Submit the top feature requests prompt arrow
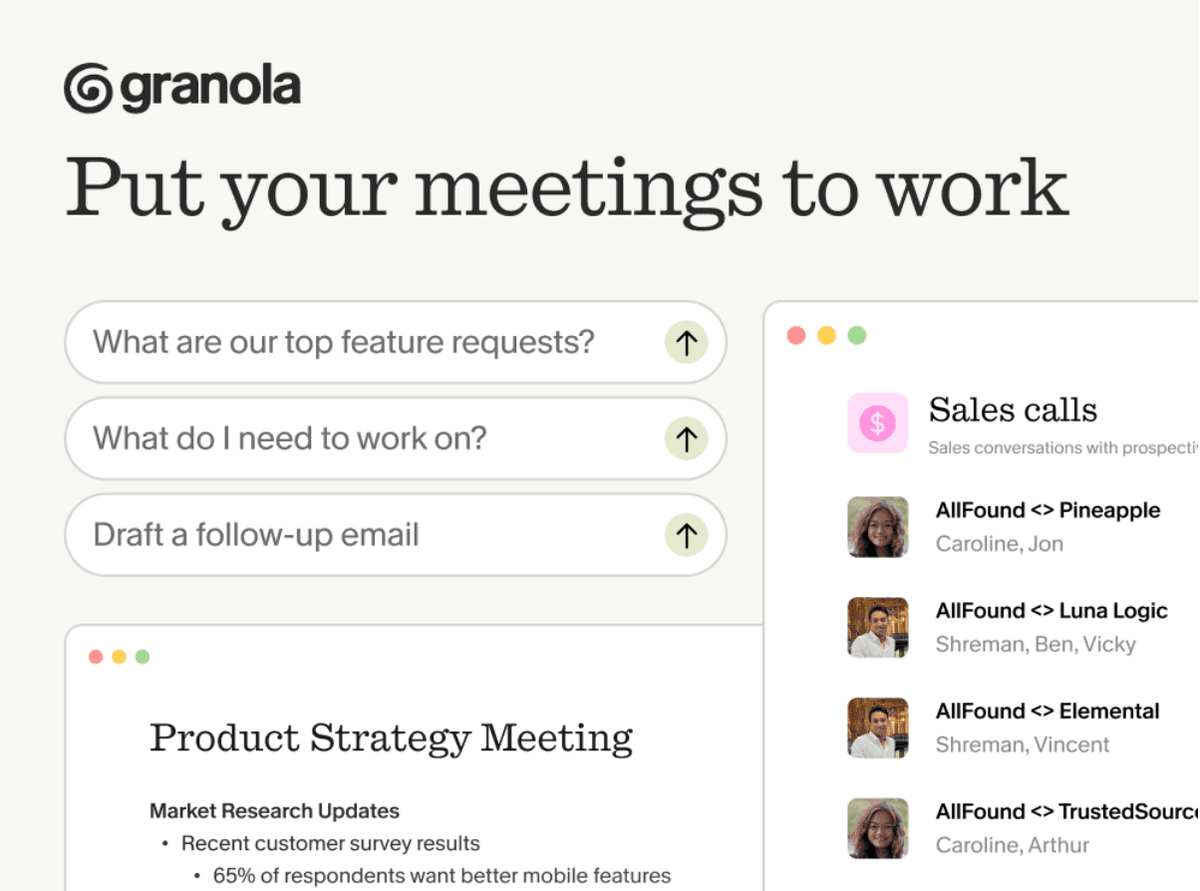The width and height of the screenshot is (1200, 891). click(x=686, y=343)
